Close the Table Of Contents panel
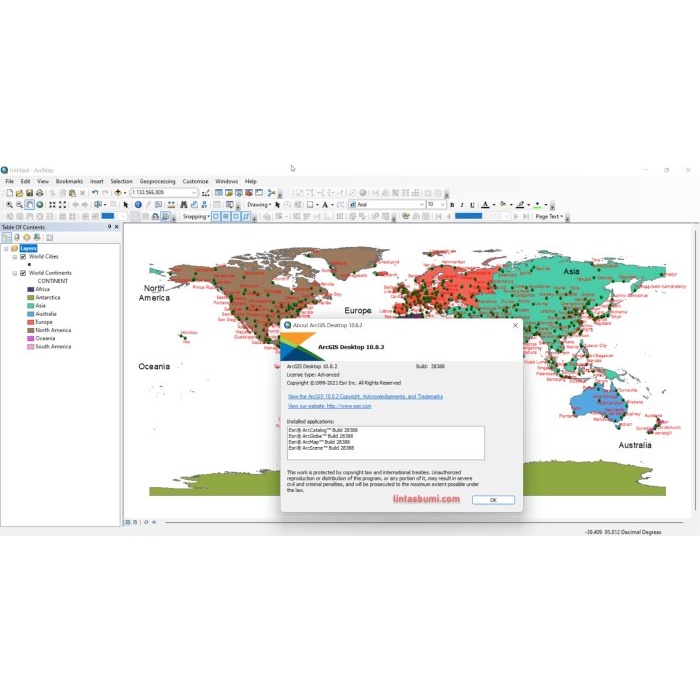700x700 pixels. point(117,227)
